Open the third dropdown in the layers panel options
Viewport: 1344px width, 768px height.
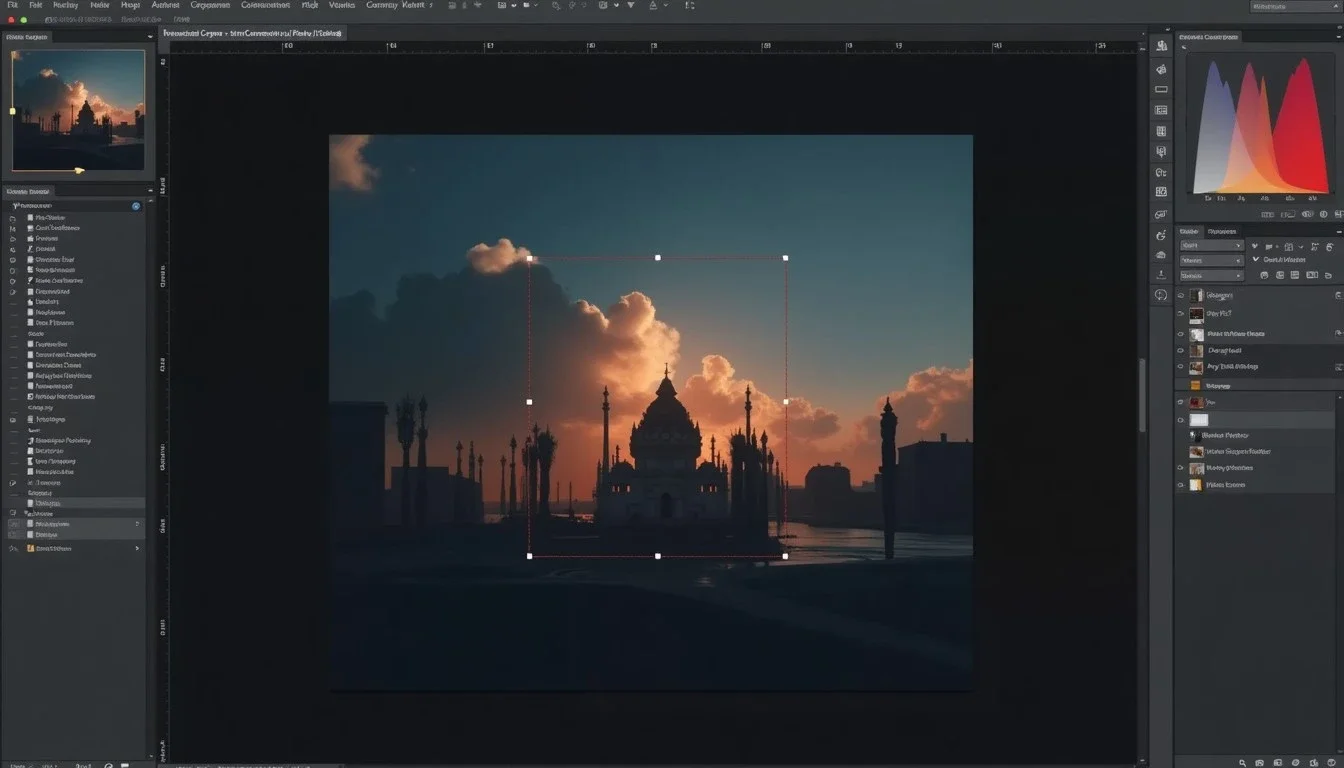point(1211,275)
